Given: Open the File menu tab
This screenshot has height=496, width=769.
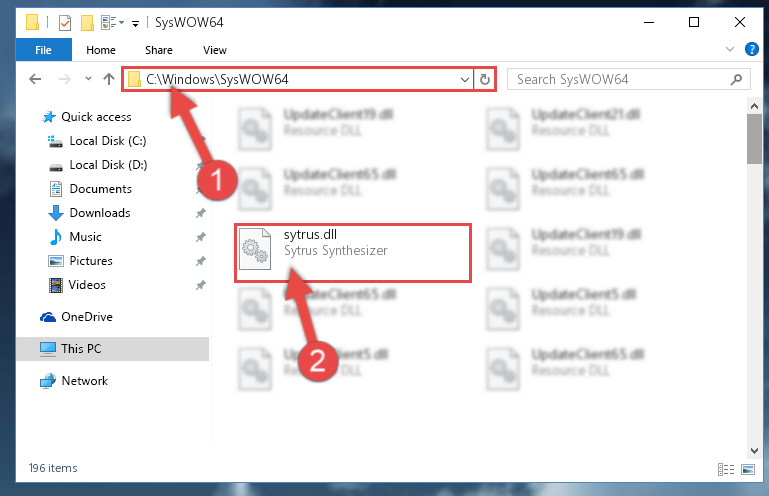Looking at the screenshot, I should 44,50.
